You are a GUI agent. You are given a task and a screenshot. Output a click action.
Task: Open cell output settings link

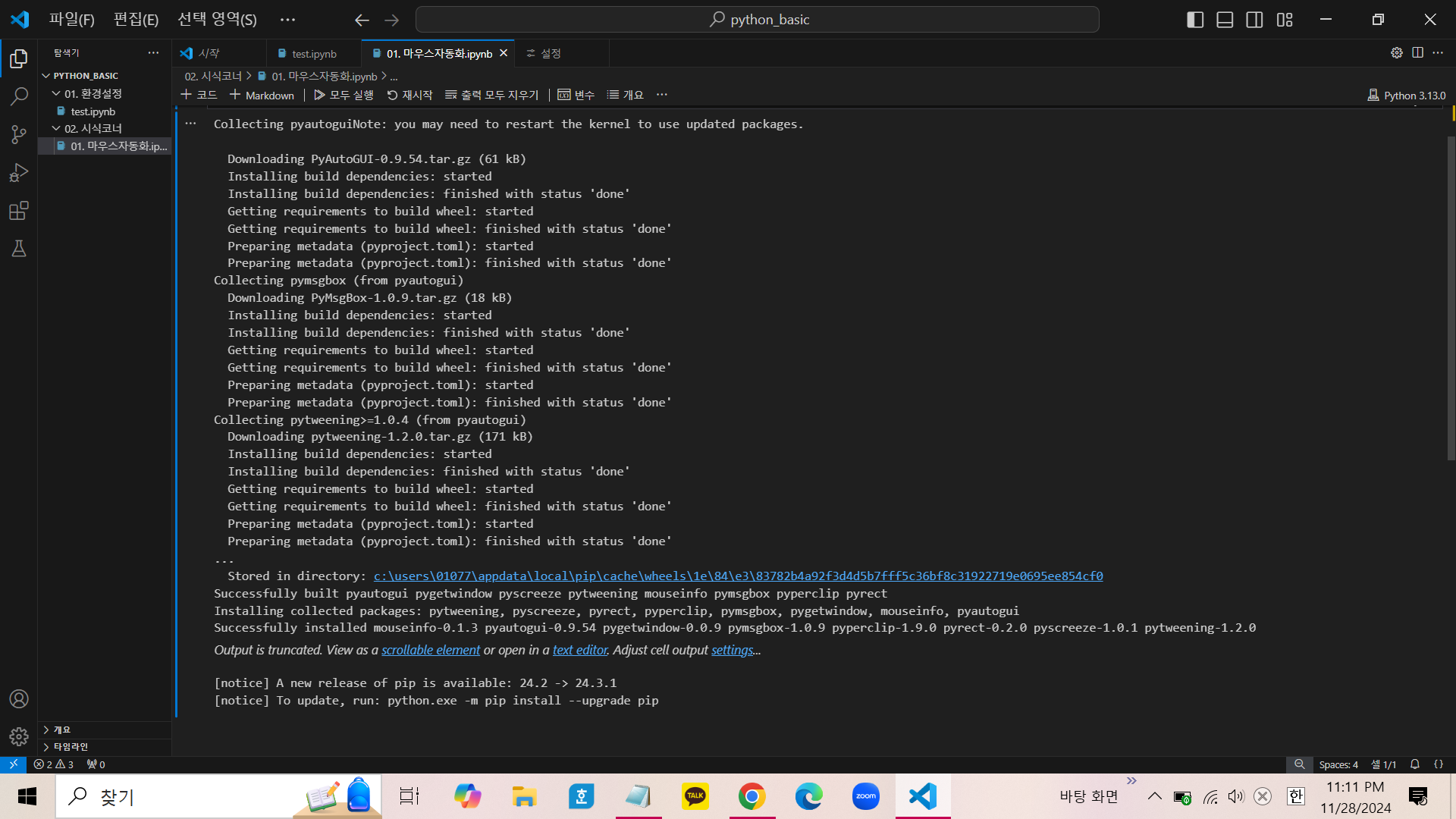point(733,650)
